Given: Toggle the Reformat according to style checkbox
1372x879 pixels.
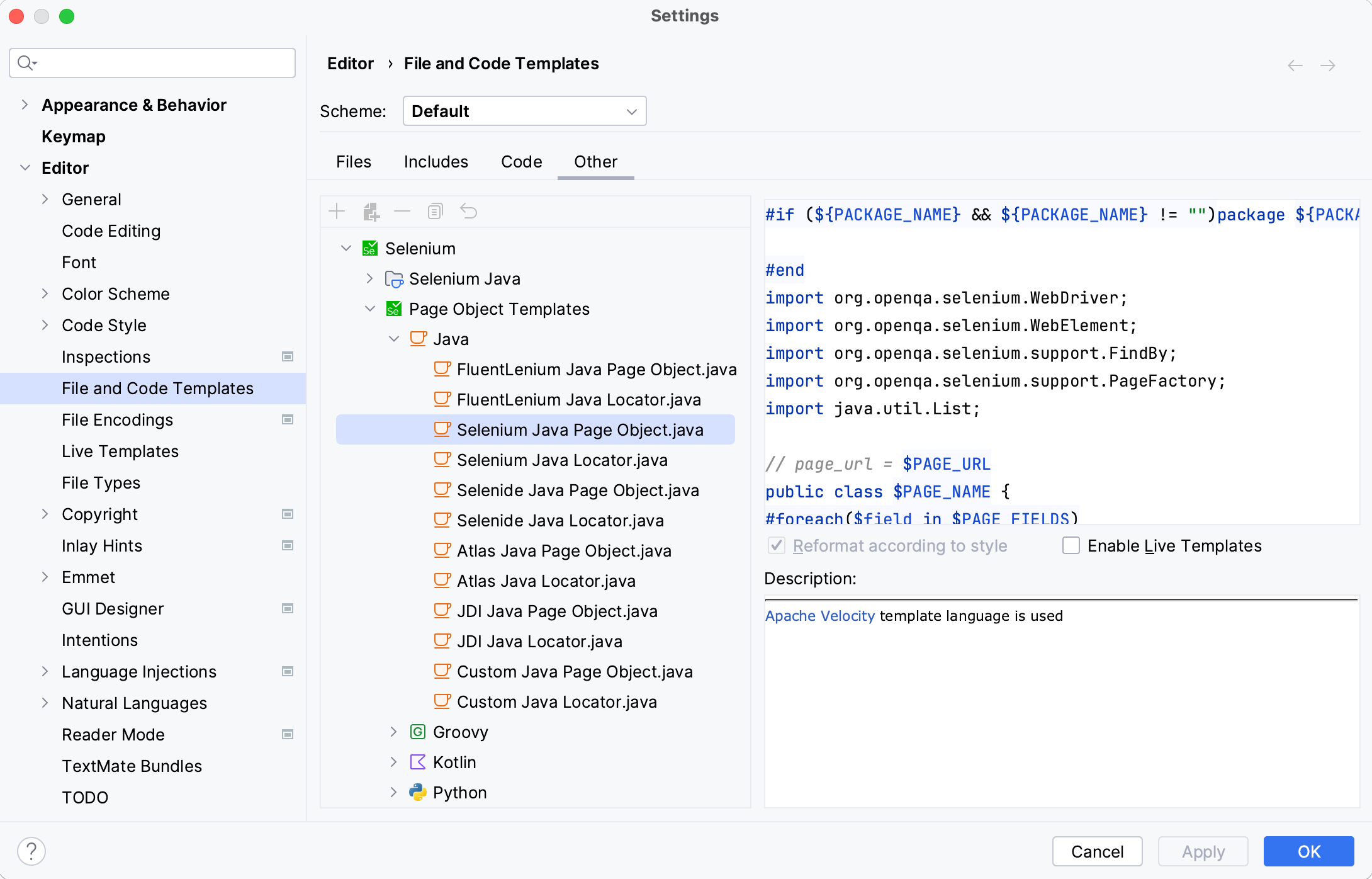Looking at the screenshot, I should click(775, 545).
